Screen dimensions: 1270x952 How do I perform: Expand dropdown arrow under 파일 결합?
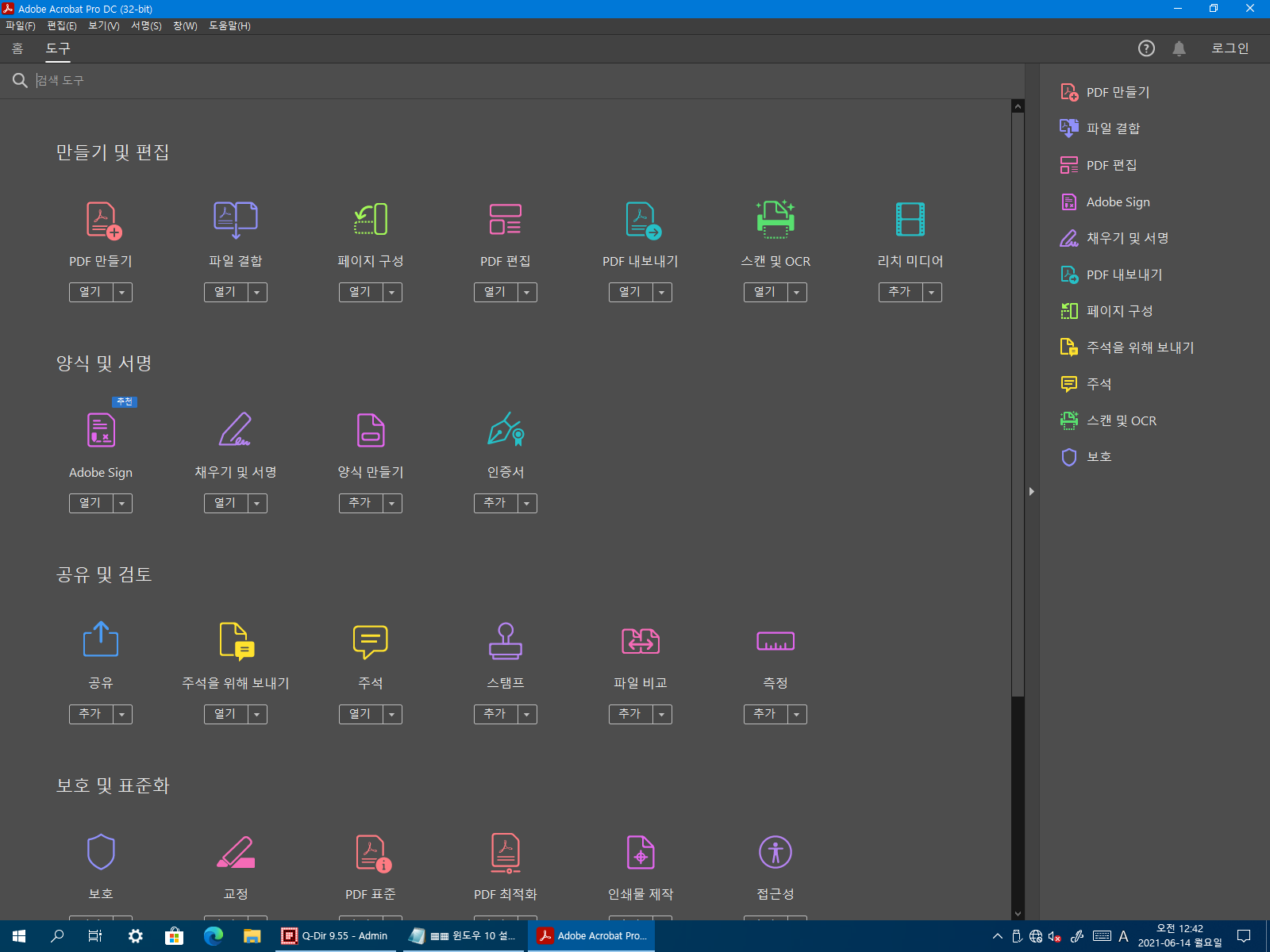pyautogui.click(x=256, y=292)
